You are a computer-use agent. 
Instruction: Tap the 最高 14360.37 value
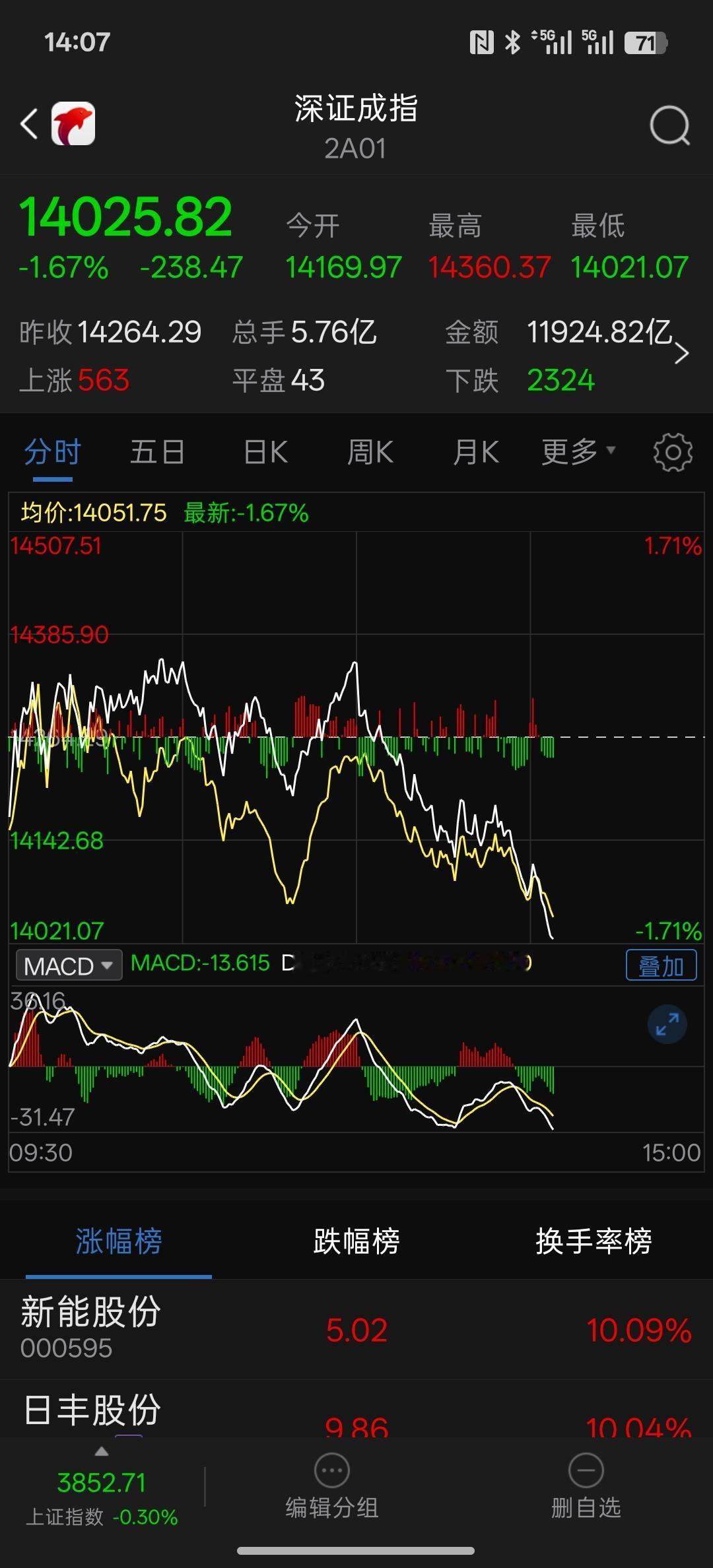[x=489, y=267]
